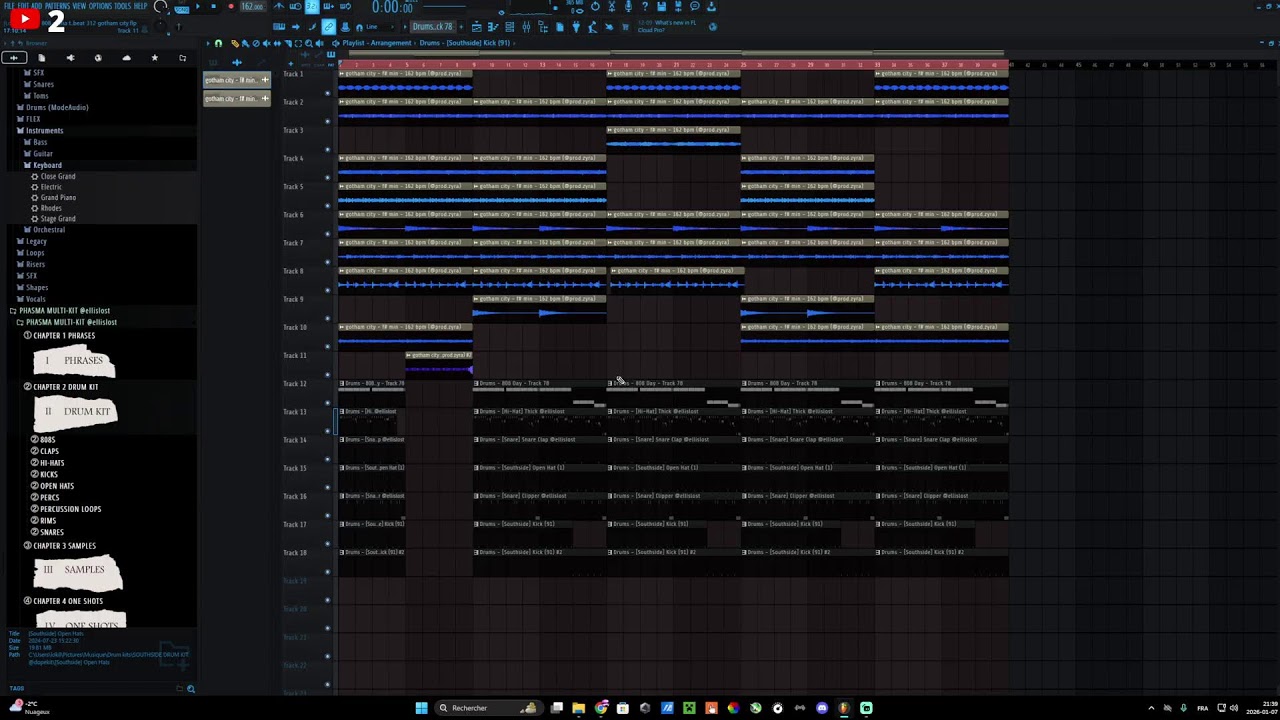Toggle mute dot for Track 5
1280x720 pixels.
(x=327, y=206)
